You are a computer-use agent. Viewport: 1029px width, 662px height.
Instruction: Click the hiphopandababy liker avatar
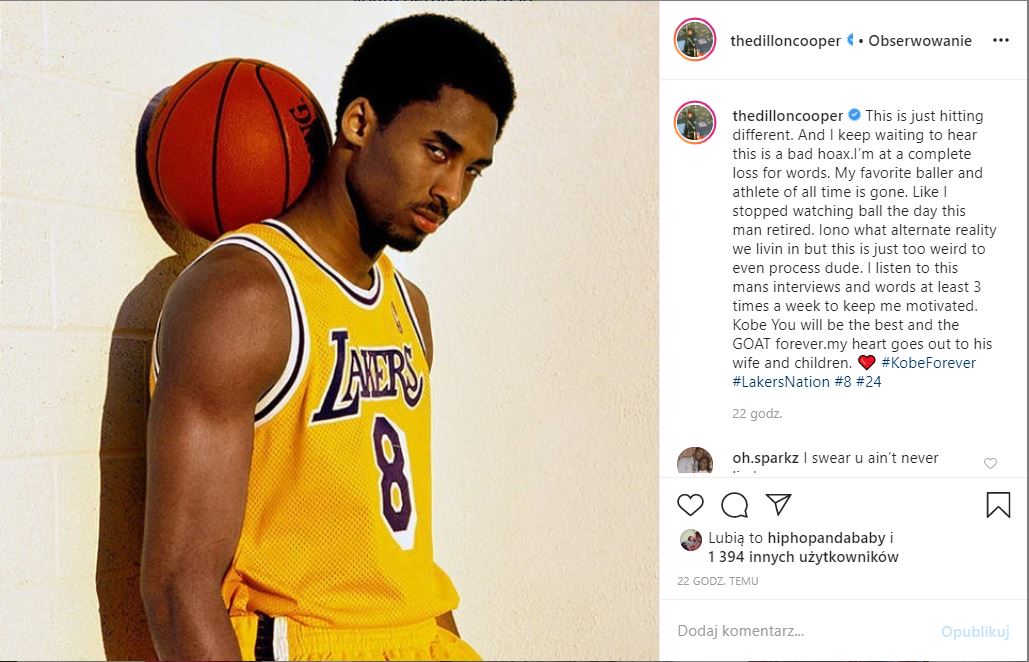pyautogui.click(x=690, y=540)
